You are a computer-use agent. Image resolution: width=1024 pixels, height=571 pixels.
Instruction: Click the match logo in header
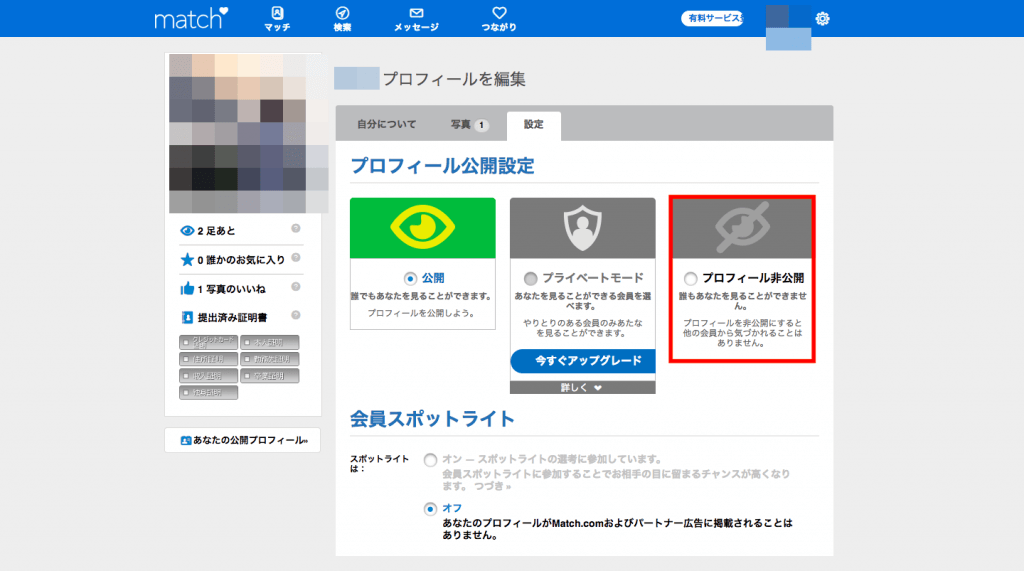(x=191, y=18)
